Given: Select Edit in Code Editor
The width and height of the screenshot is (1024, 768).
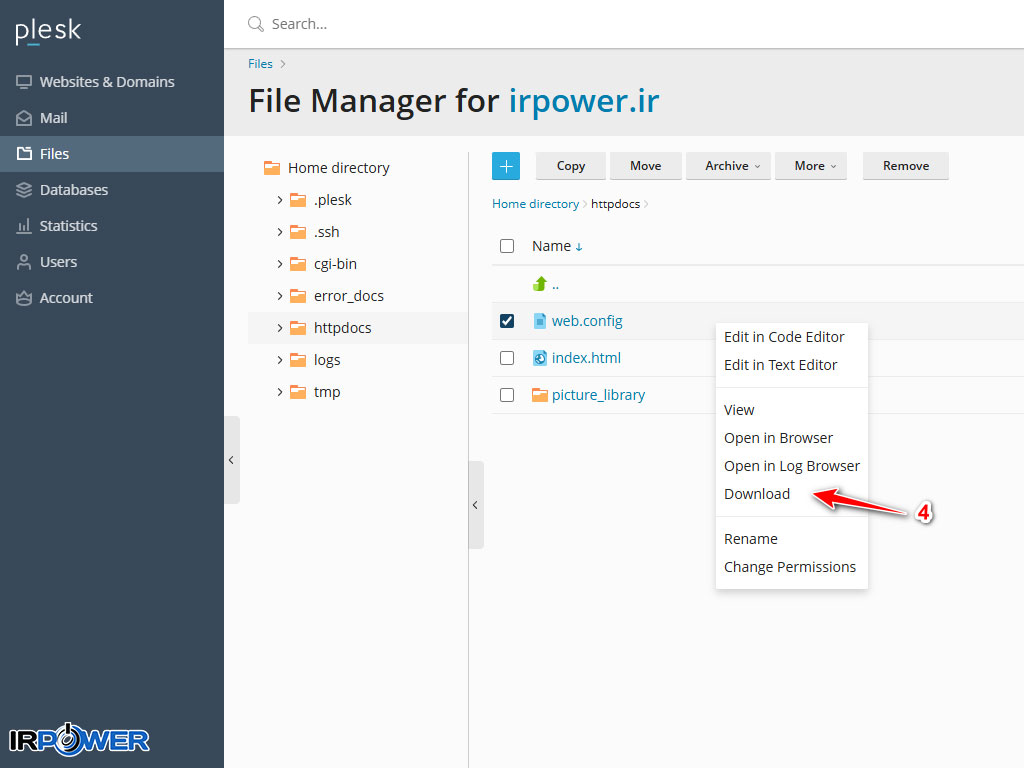Looking at the screenshot, I should coord(784,337).
